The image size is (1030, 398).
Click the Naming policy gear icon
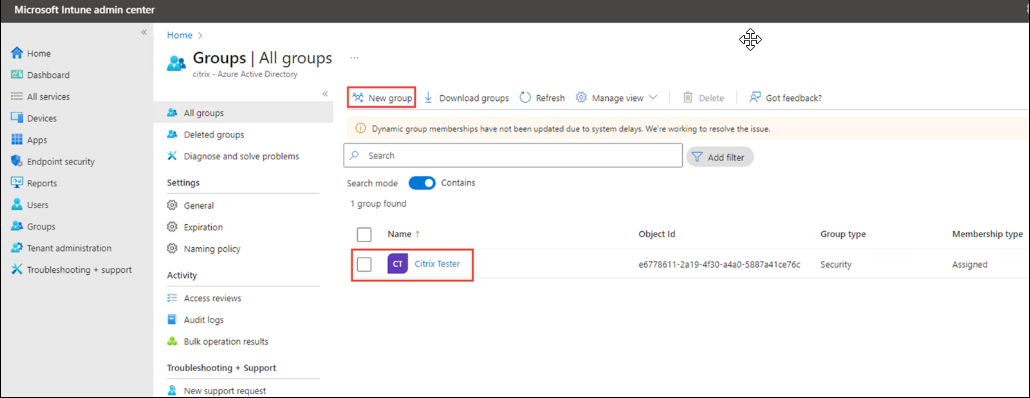[x=173, y=249]
